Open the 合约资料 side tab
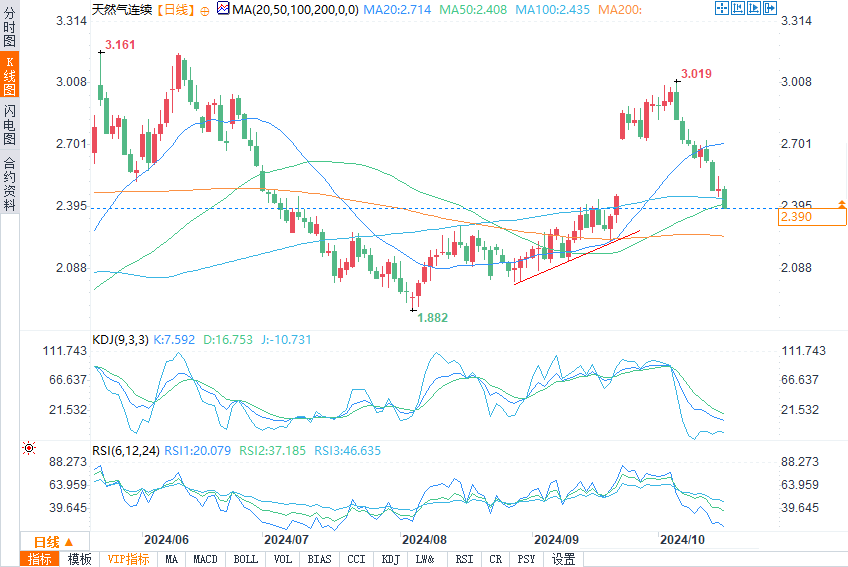Viewport: 848px width, 567px height. 9,183
